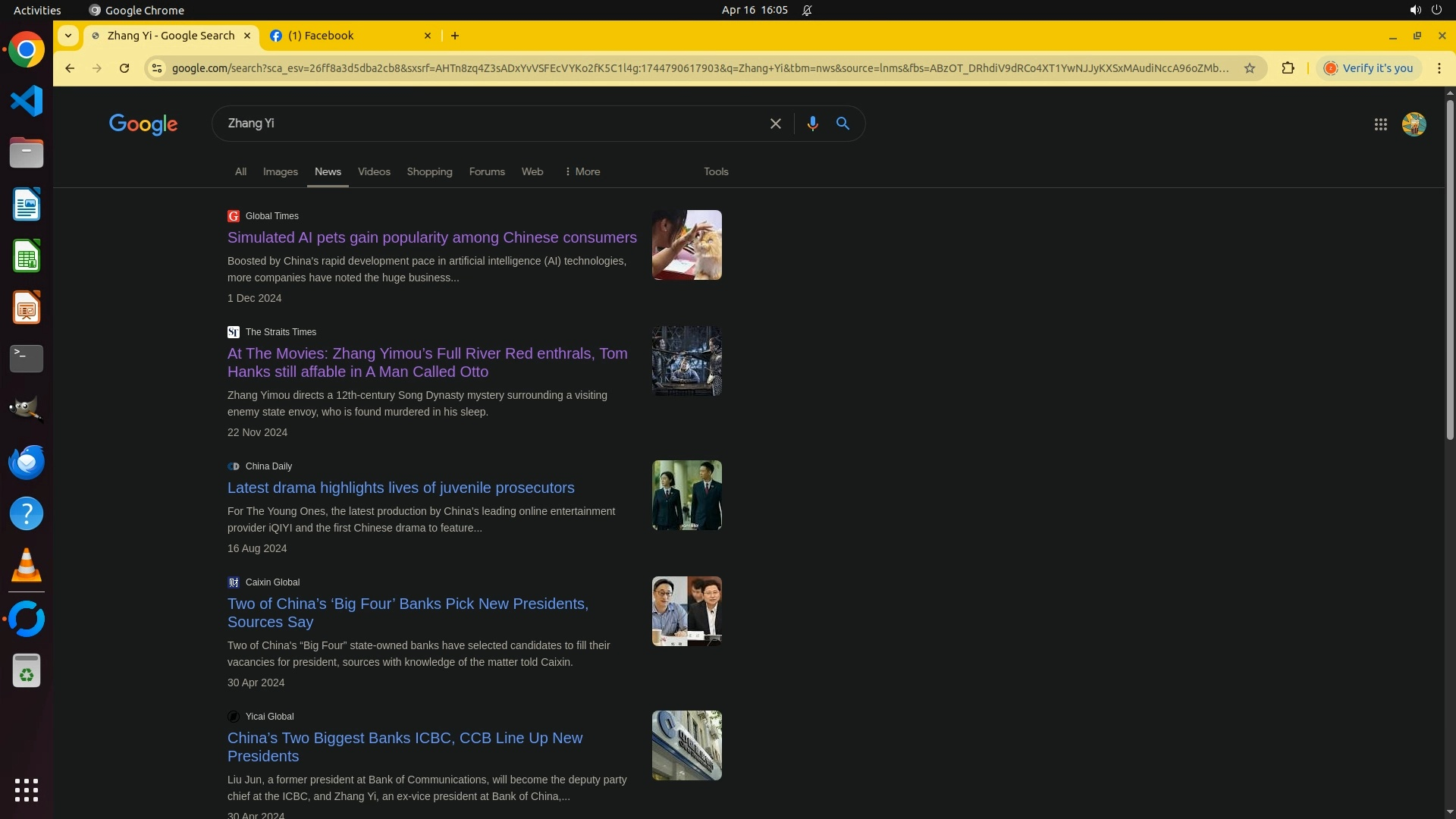The width and height of the screenshot is (1456, 819).
Task: Expand the tab search dropdown arrow
Action: pyautogui.click(x=68, y=36)
